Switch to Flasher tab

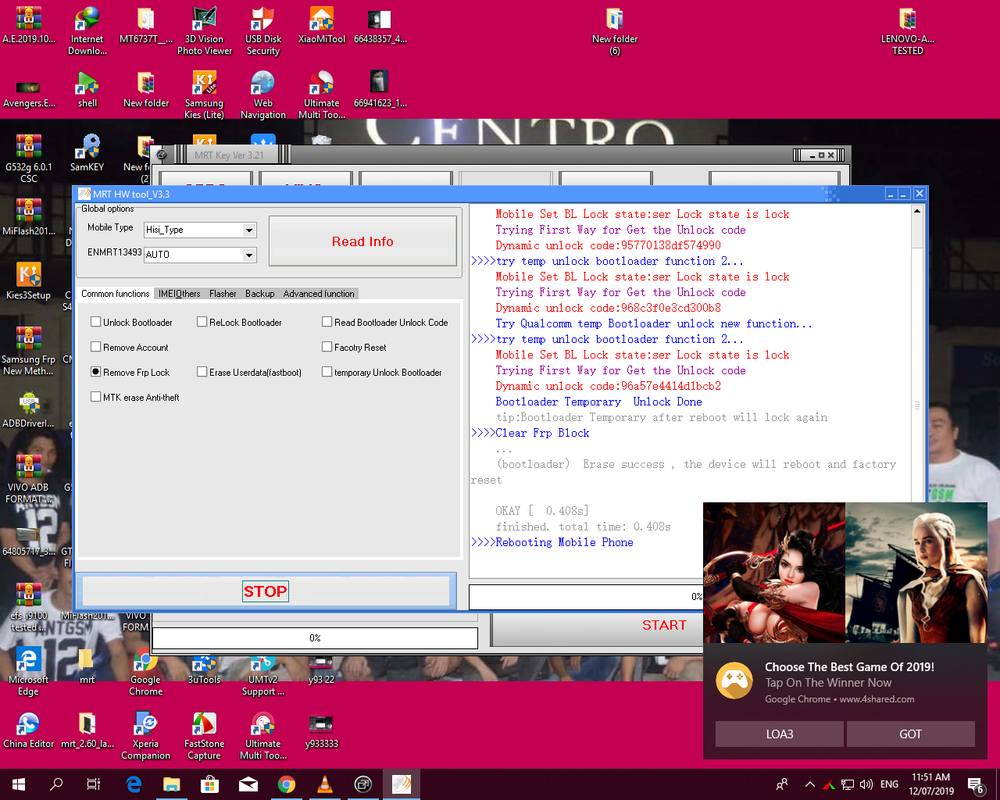pyautogui.click(x=223, y=293)
